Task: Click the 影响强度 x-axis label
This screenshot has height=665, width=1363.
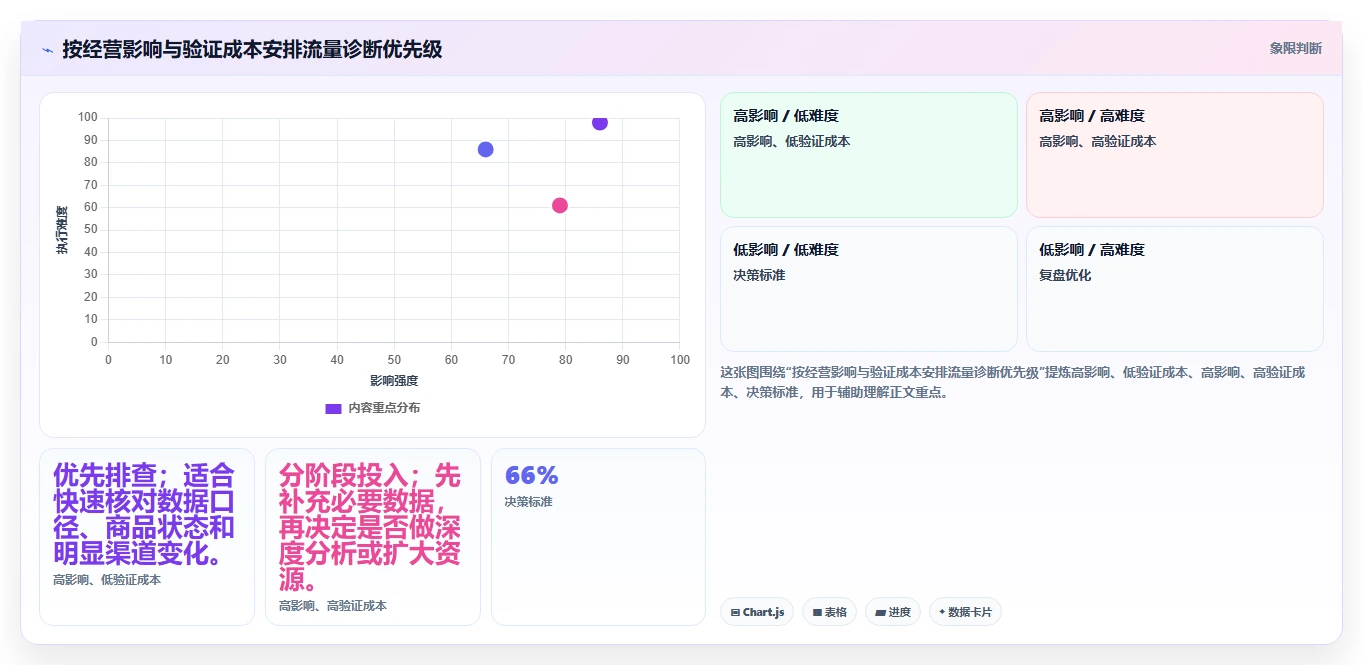Action: [x=394, y=380]
